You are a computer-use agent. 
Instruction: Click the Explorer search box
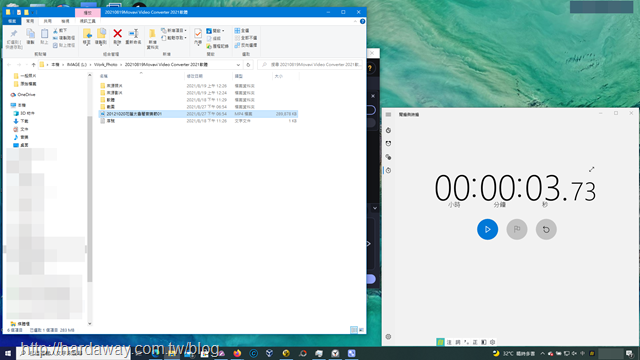click(310, 64)
